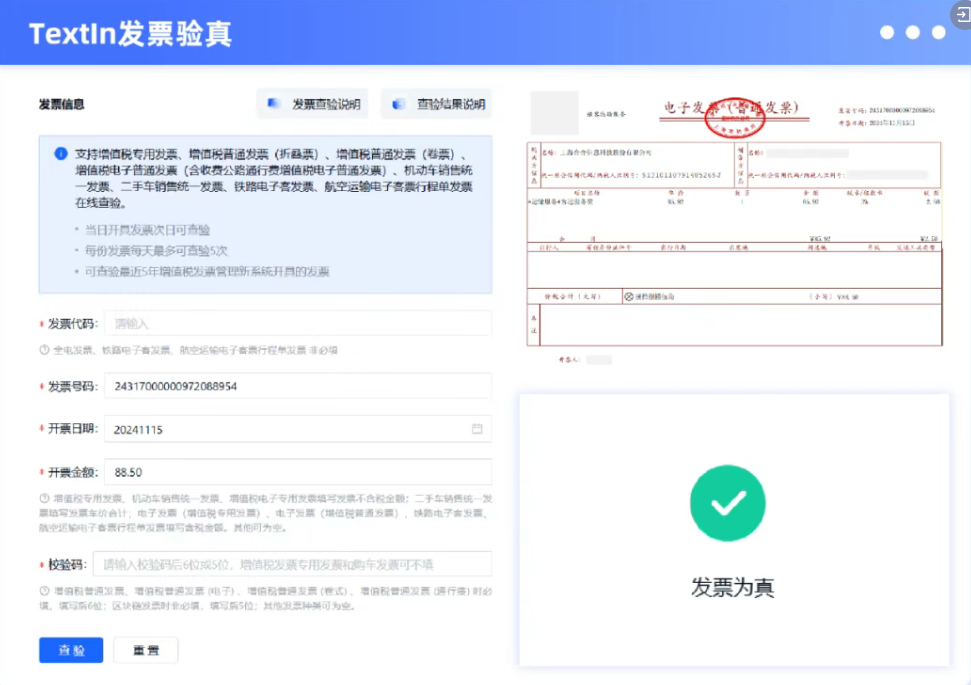Click the help icon under 开票金额 field
971x685 pixels.
coord(44,498)
